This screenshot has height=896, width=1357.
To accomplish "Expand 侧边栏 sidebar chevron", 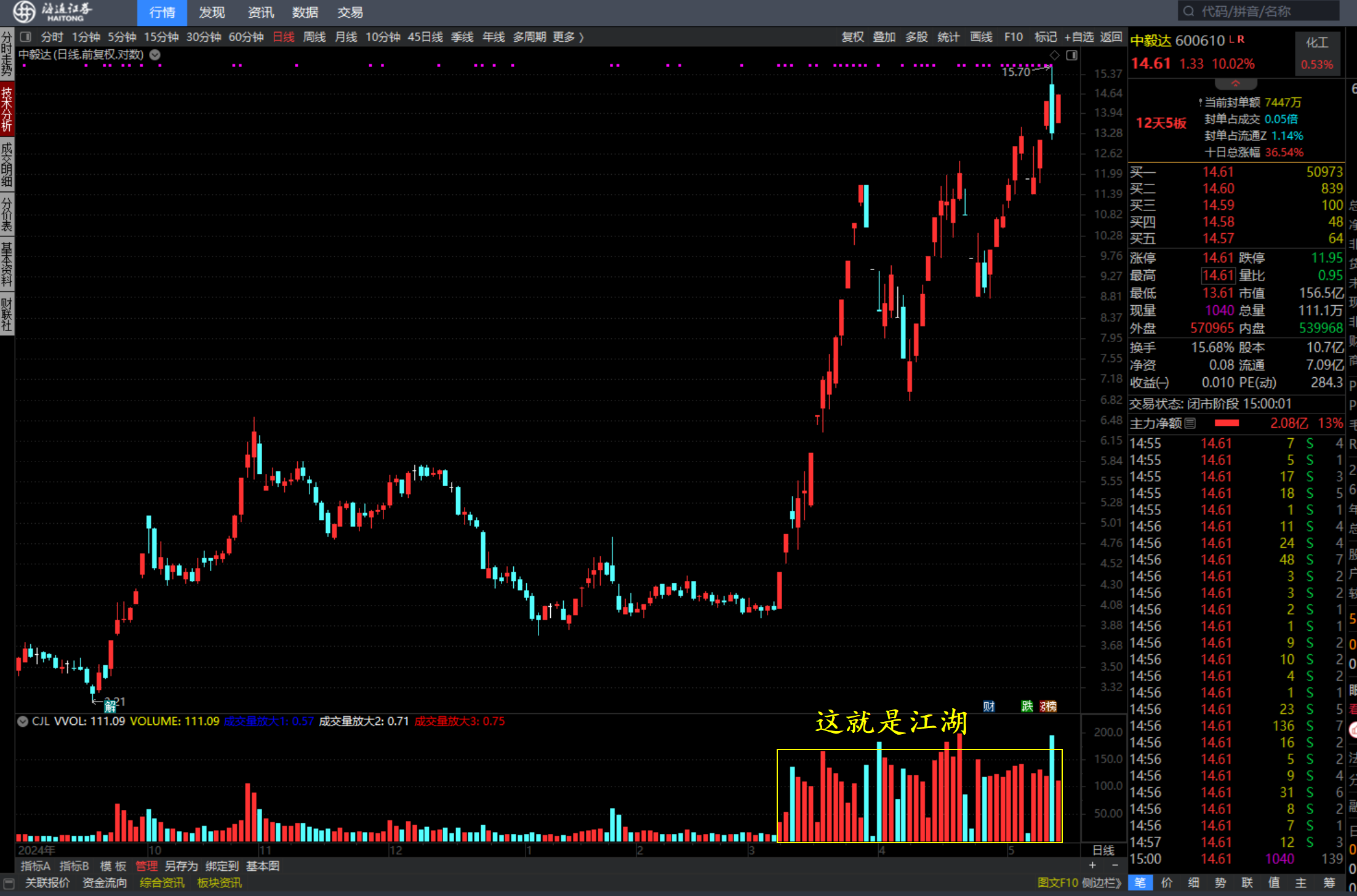I will (x=1102, y=882).
